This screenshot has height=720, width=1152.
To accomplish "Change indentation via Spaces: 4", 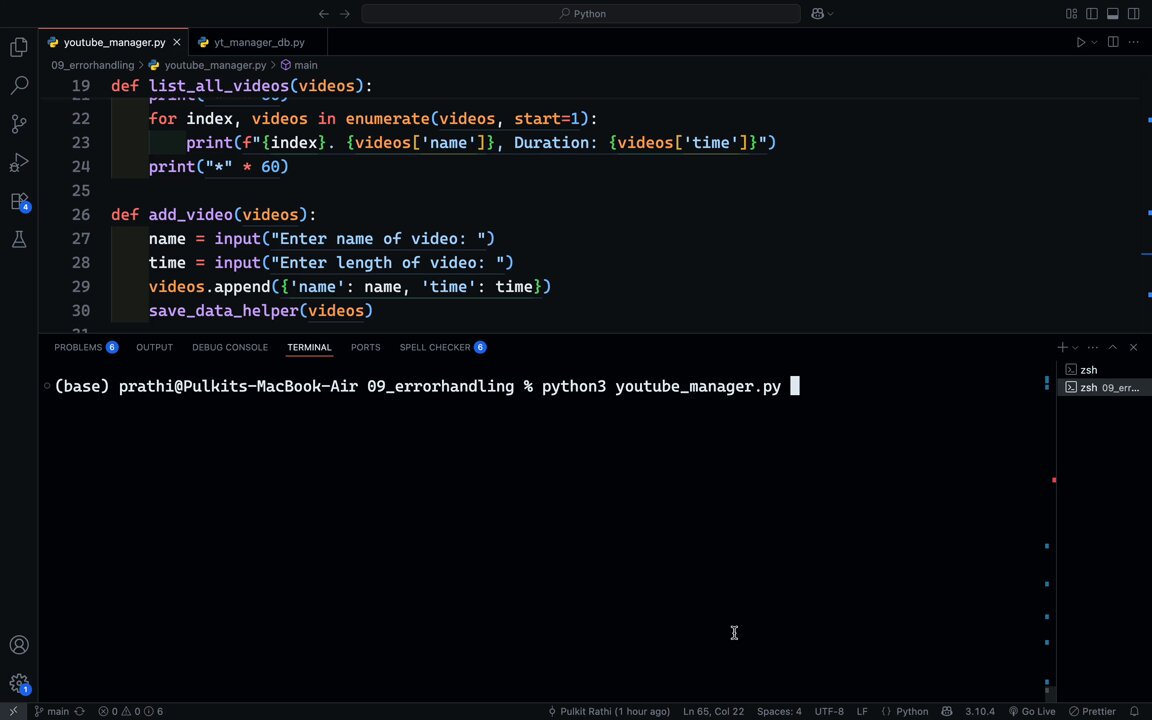I will point(779,711).
